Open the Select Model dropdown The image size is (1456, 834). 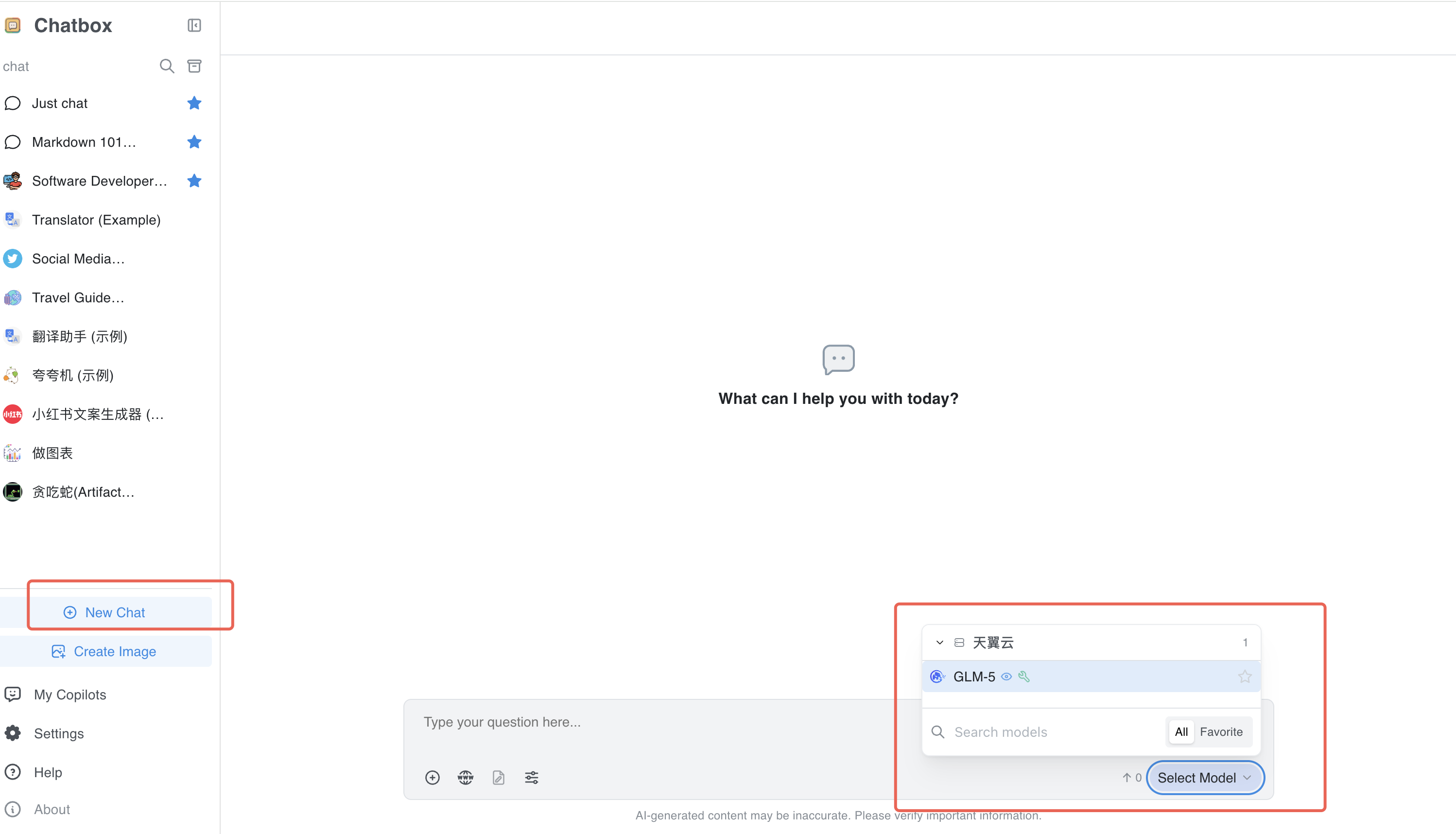(1205, 777)
